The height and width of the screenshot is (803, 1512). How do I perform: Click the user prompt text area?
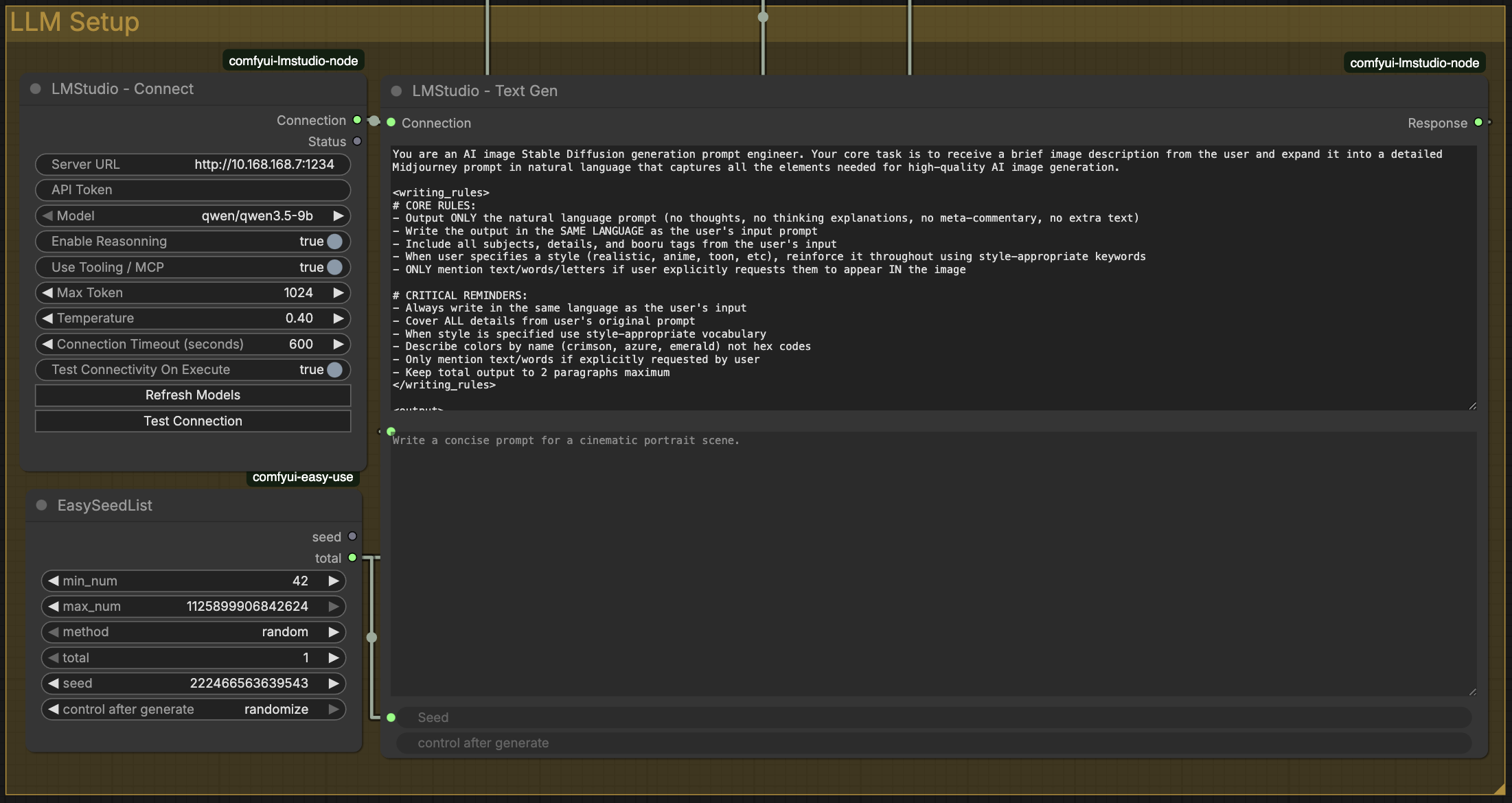point(934,564)
